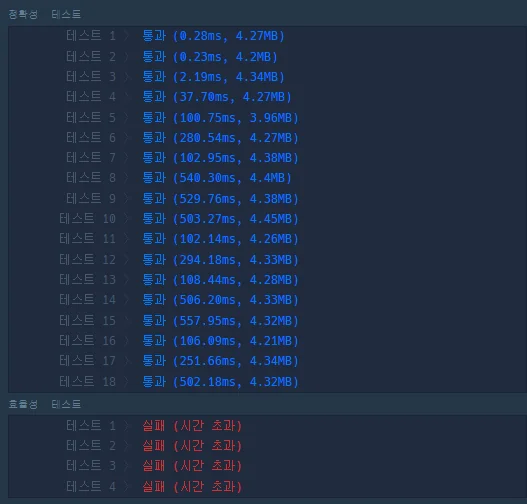Select result 통과 (108.44ms, 4.28MB)
Viewport: 527px width, 504px height.
pos(220,280)
